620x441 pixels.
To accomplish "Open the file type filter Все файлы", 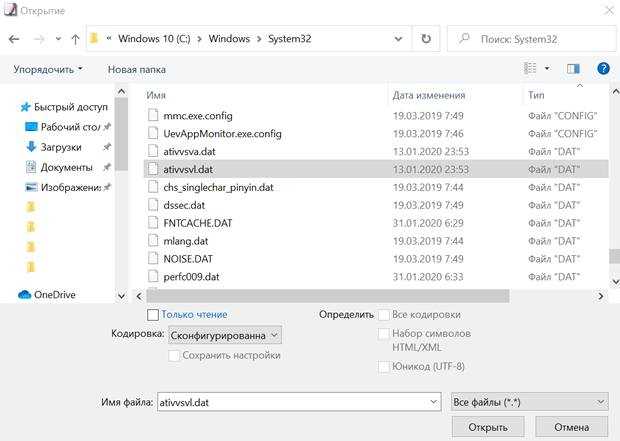I will pyautogui.click(x=529, y=402).
